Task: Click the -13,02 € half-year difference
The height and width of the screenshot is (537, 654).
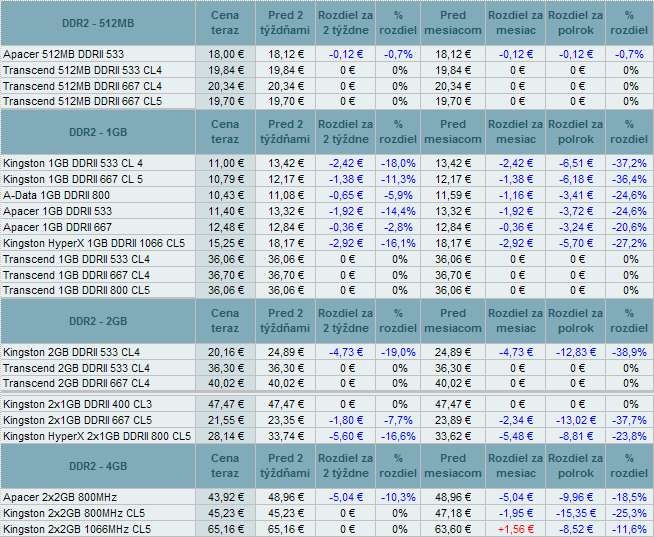Action: click(x=576, y=420)
